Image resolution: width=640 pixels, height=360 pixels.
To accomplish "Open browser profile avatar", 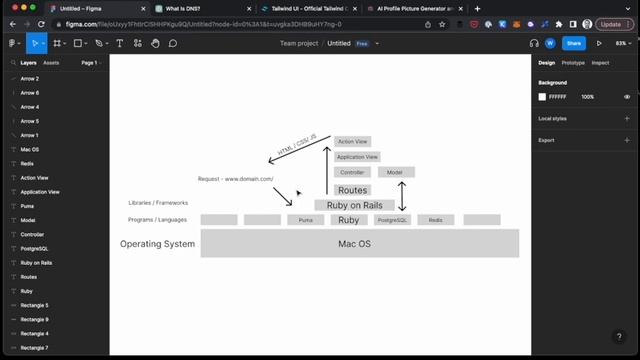I will coord(587,24).
